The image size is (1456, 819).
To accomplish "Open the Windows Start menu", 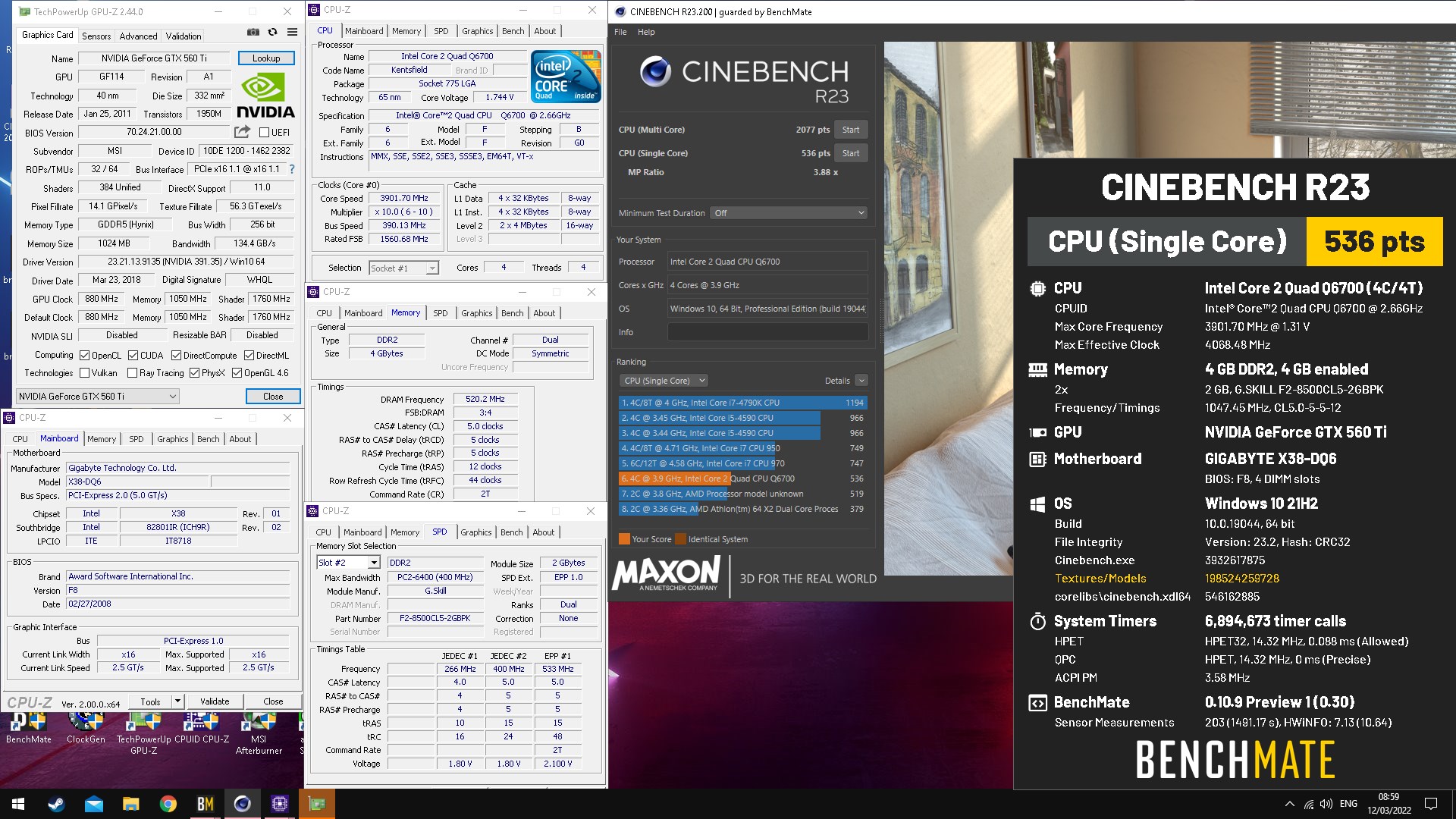I will coord(18,804).
